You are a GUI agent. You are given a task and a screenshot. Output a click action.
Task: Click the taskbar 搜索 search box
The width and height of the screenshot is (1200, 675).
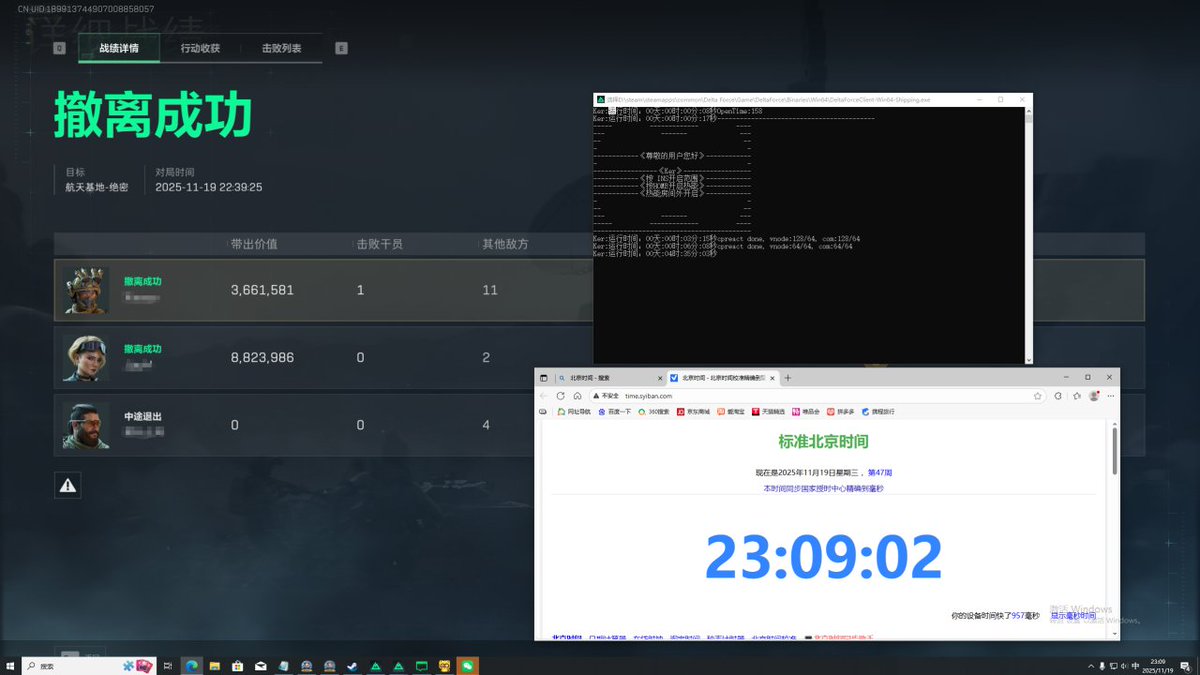tap(90, 665)
